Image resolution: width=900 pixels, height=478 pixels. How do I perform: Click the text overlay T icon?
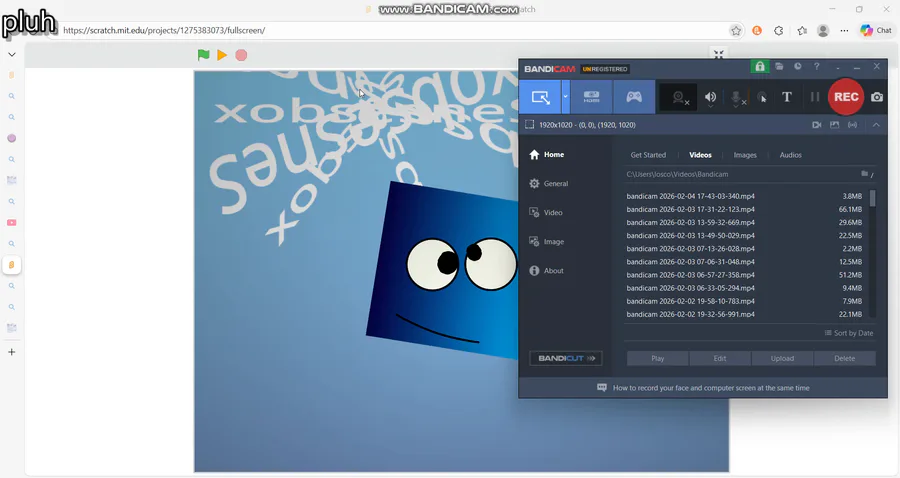click(787, 97)
